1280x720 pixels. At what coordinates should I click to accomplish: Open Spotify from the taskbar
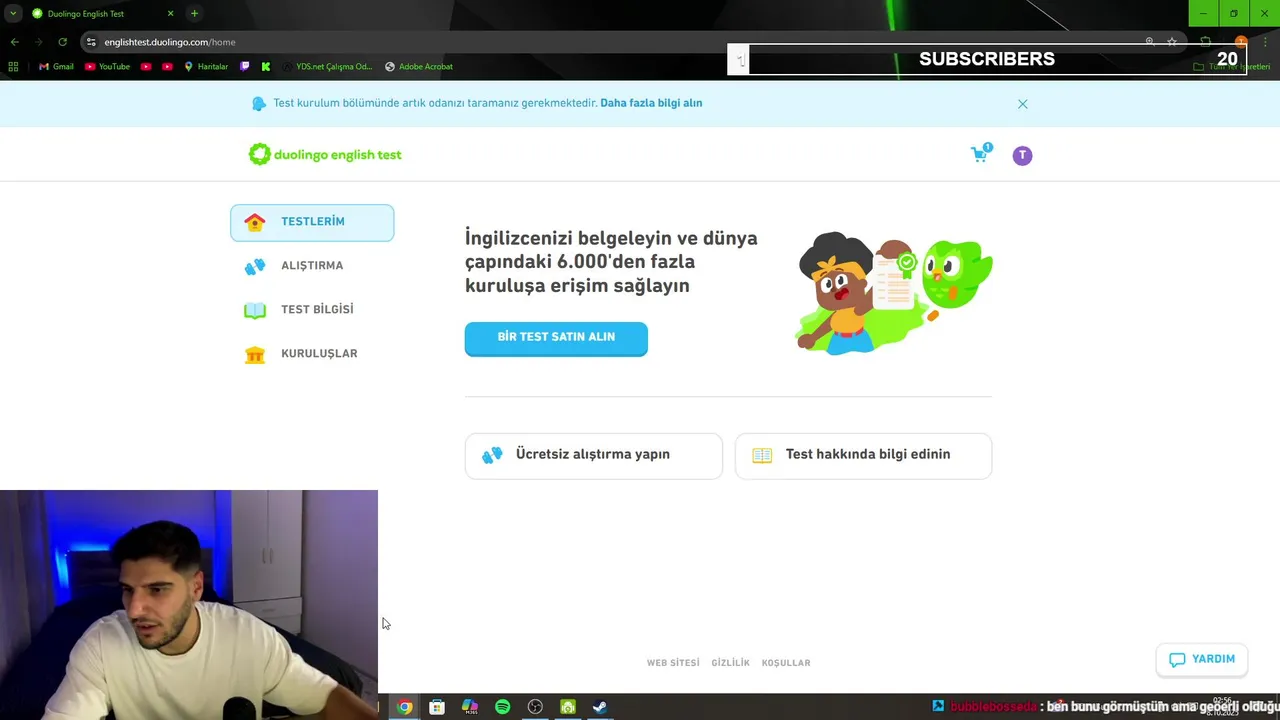pos(502,707)
